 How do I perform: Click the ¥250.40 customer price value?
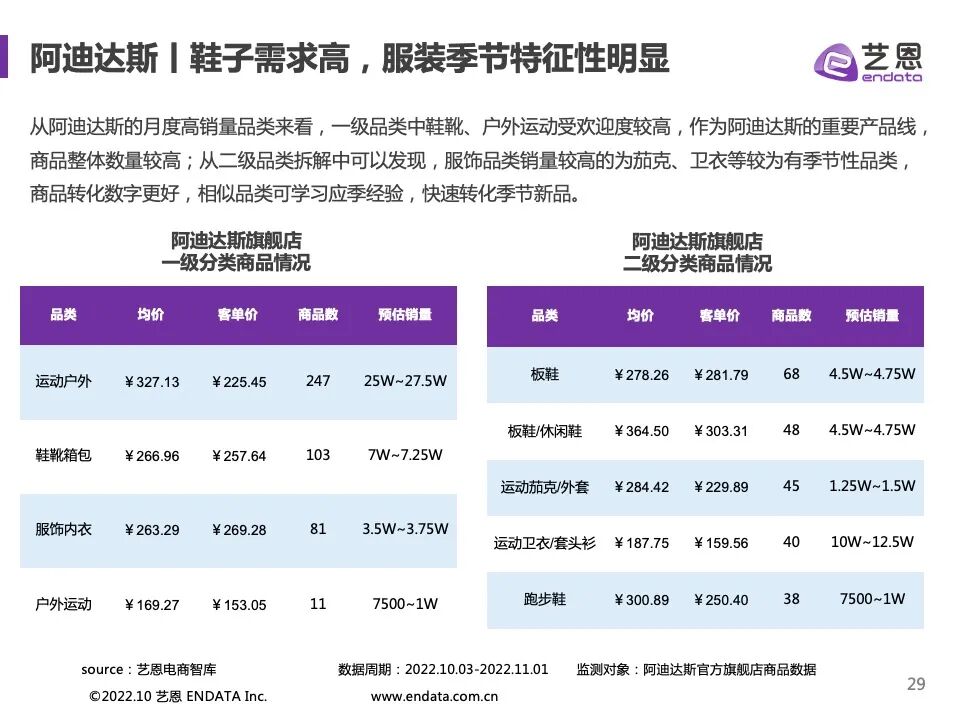click(721, 601)
